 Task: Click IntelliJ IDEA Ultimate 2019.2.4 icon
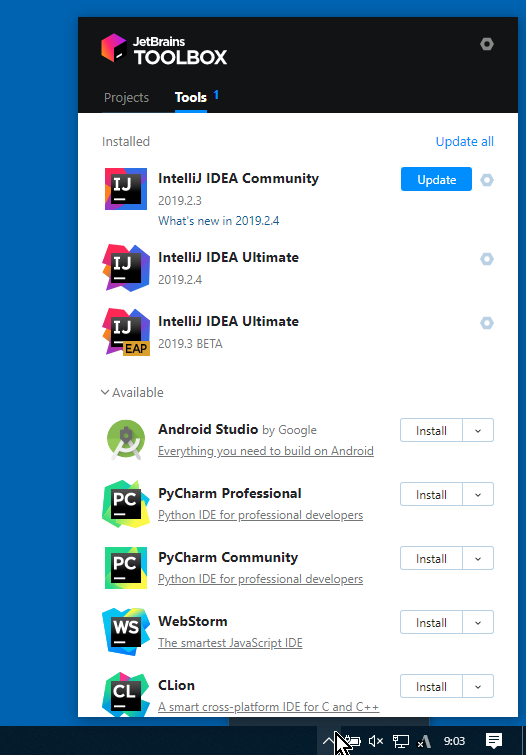126,268
